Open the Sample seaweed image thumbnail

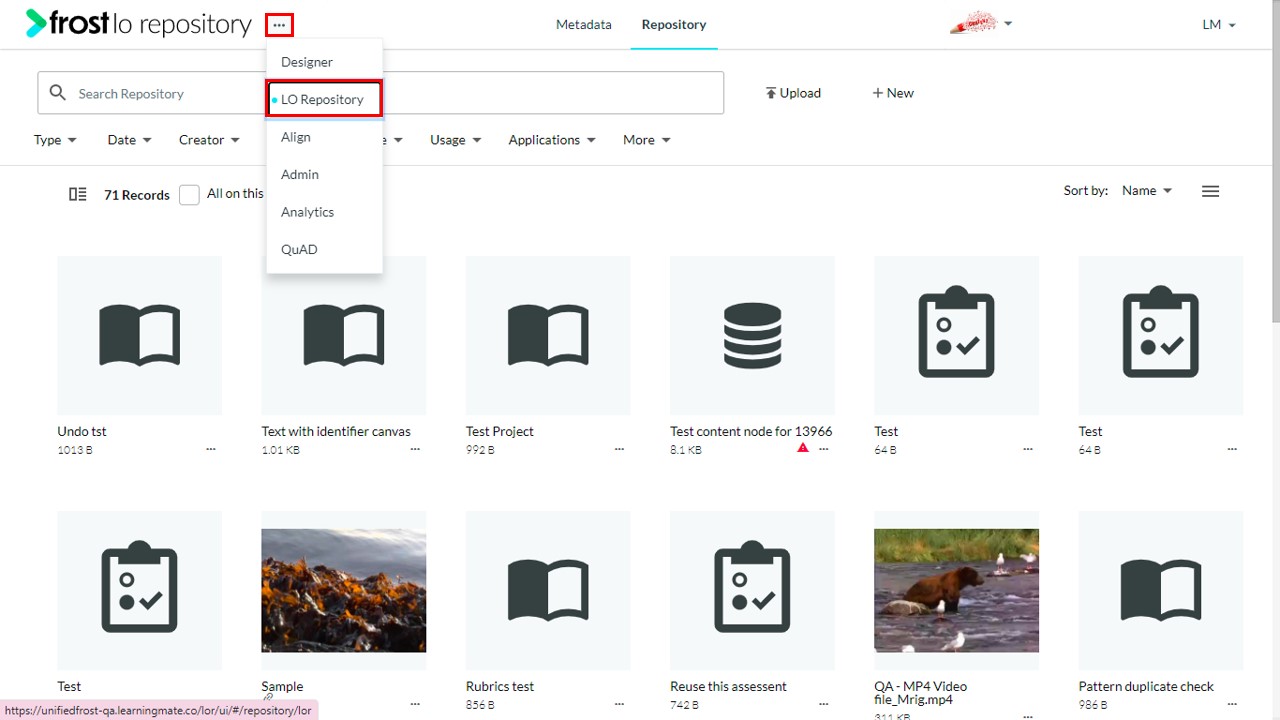(344, 590)
